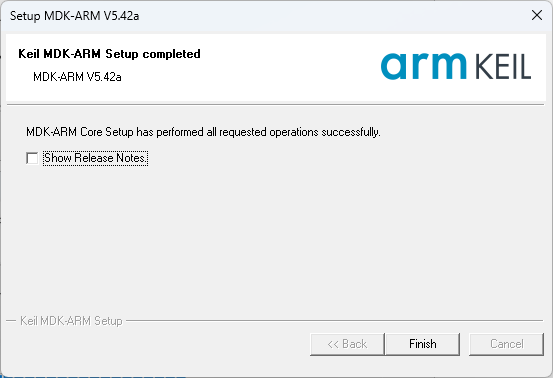Click the '<<' arrows on Back button
Screen dimensions: 553x378
[x=333, y=344]
